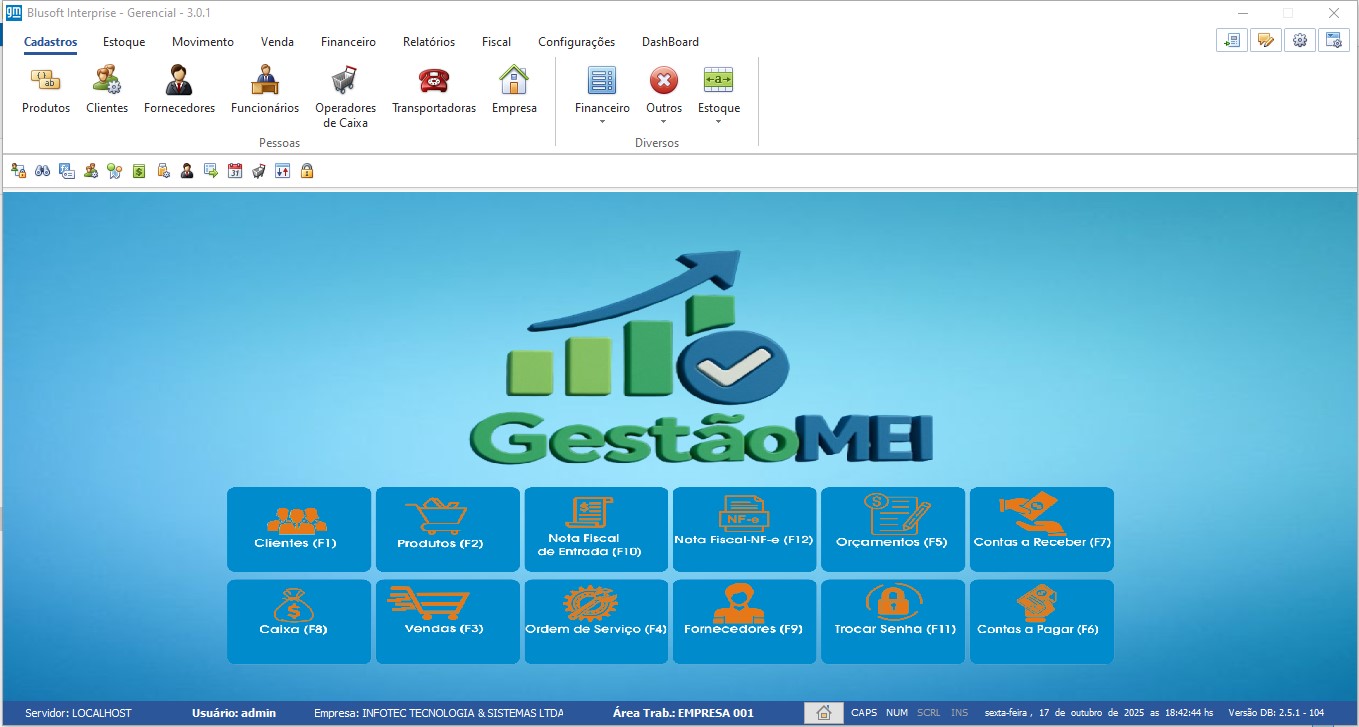Click the shopping cart icon in the quick toolbar
Image resolution: width=1359 pixels, height=727 pixels.
point(259,171)
